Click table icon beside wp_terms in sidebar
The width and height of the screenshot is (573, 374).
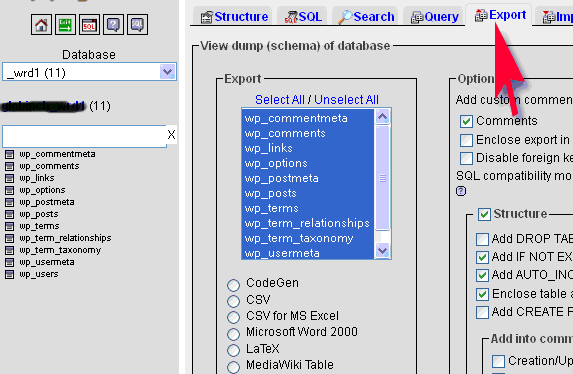click(x=10, y=226)
